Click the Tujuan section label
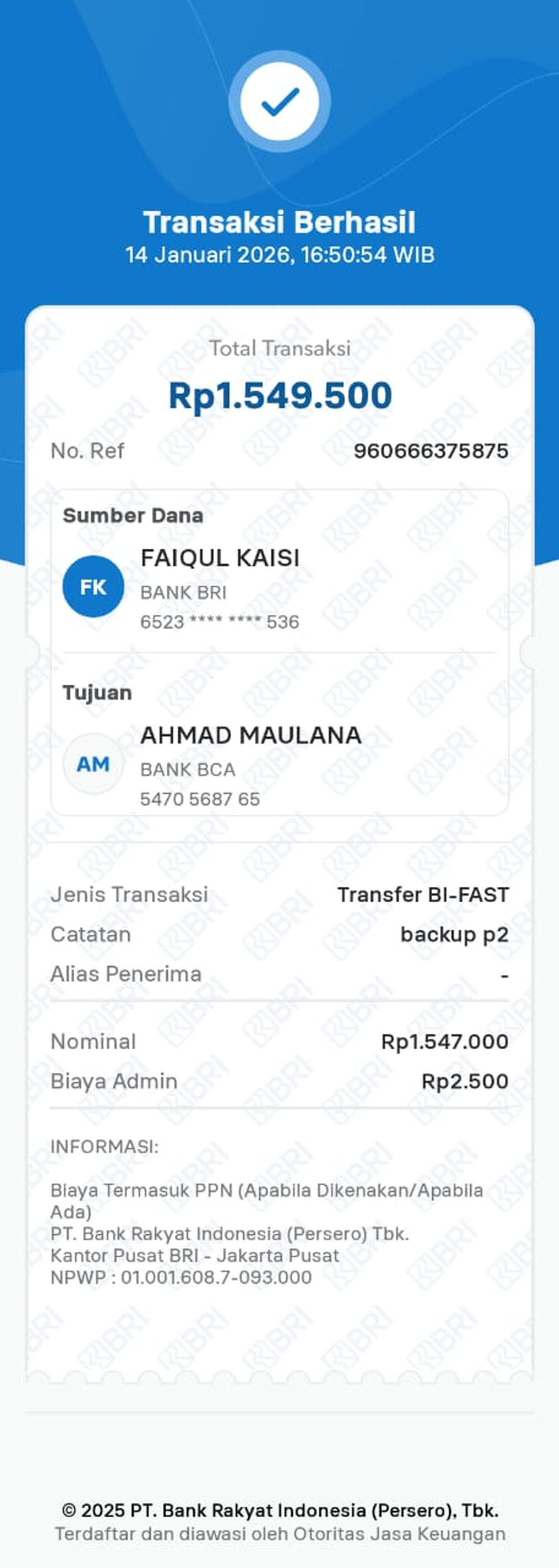559x1568 pixels. (97, 693)
